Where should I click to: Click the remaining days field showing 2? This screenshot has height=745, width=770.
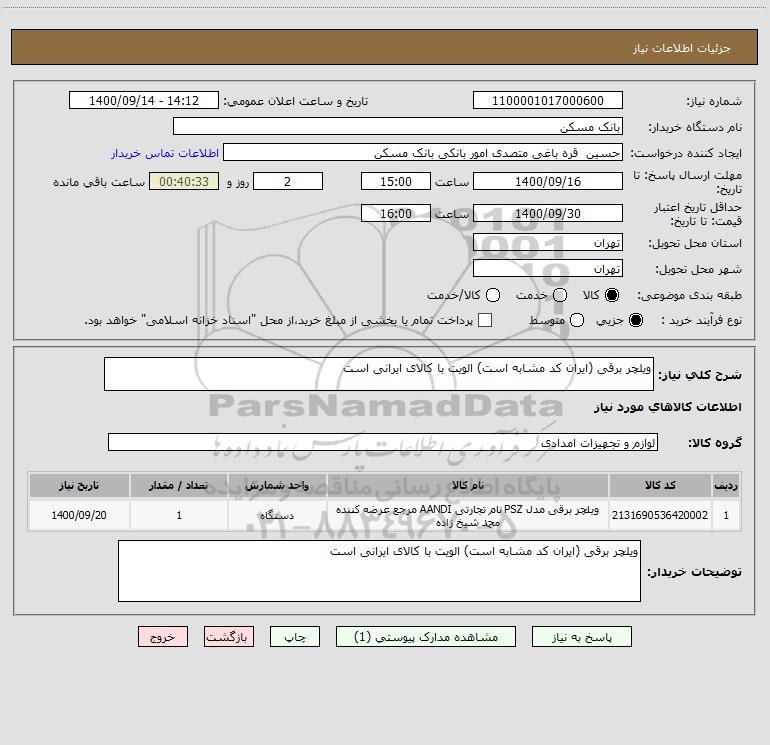coord(288,181)
